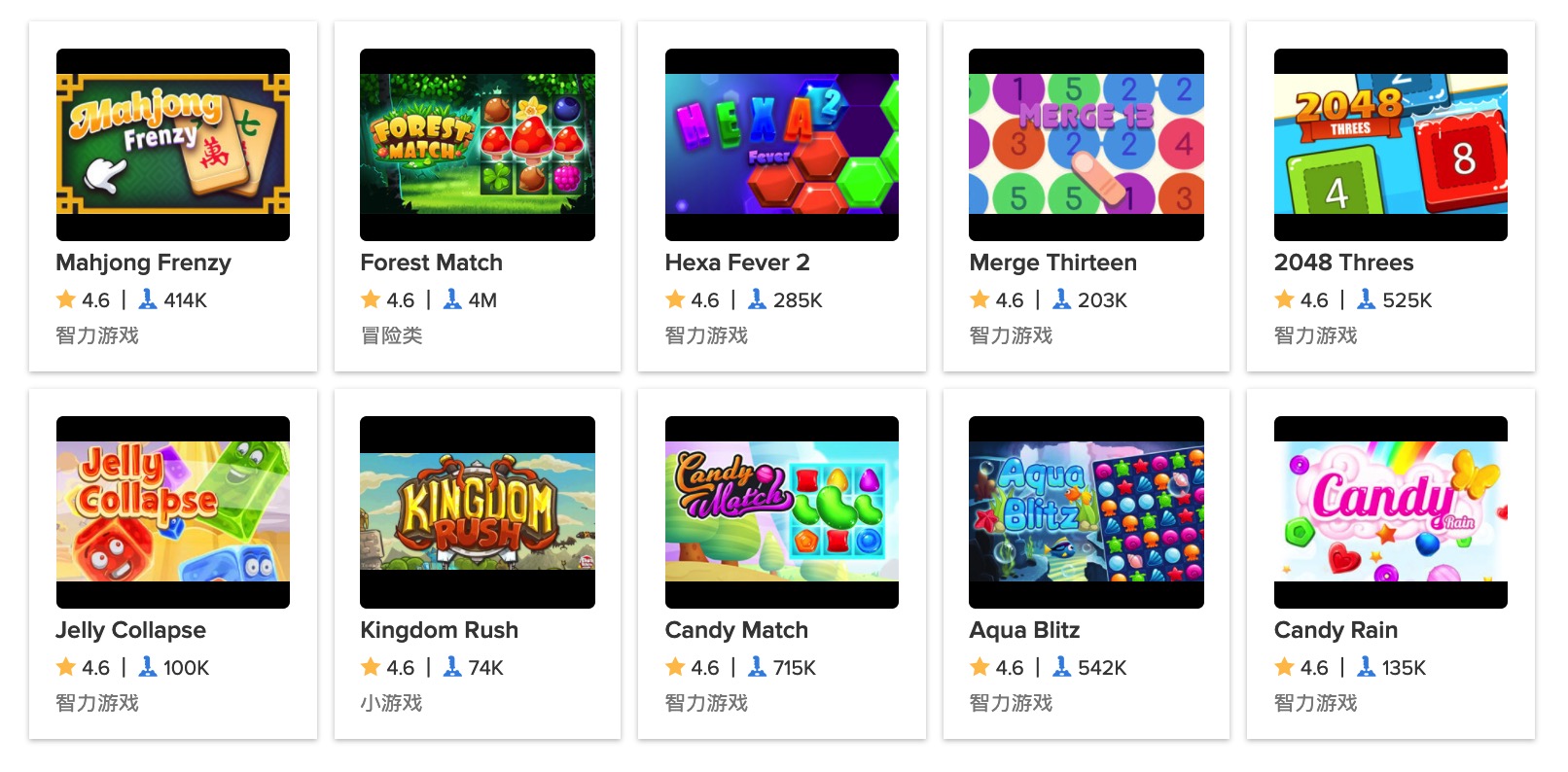
Task: Click the player count icon under 2048 Threes
Action: click(1366, 299)
